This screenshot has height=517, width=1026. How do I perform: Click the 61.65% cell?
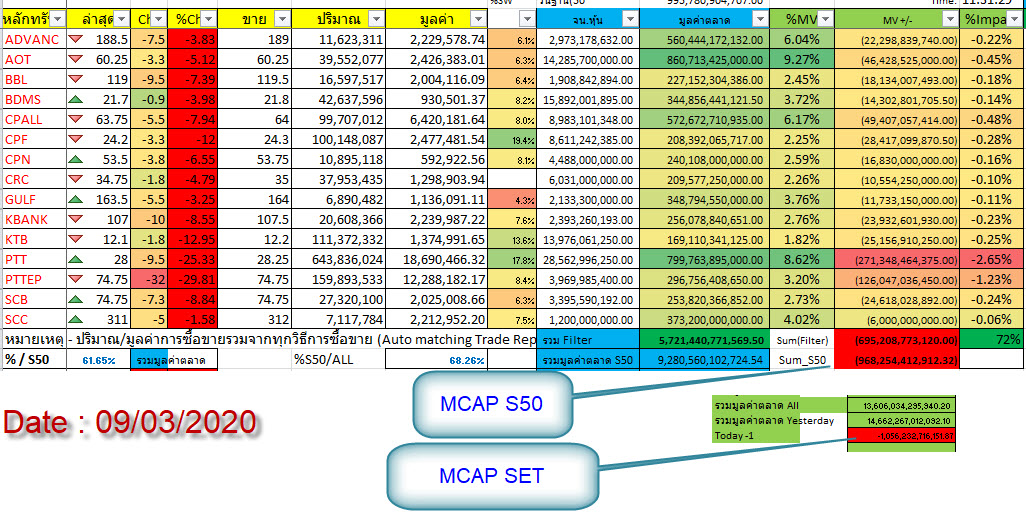[x=98, y=359]
